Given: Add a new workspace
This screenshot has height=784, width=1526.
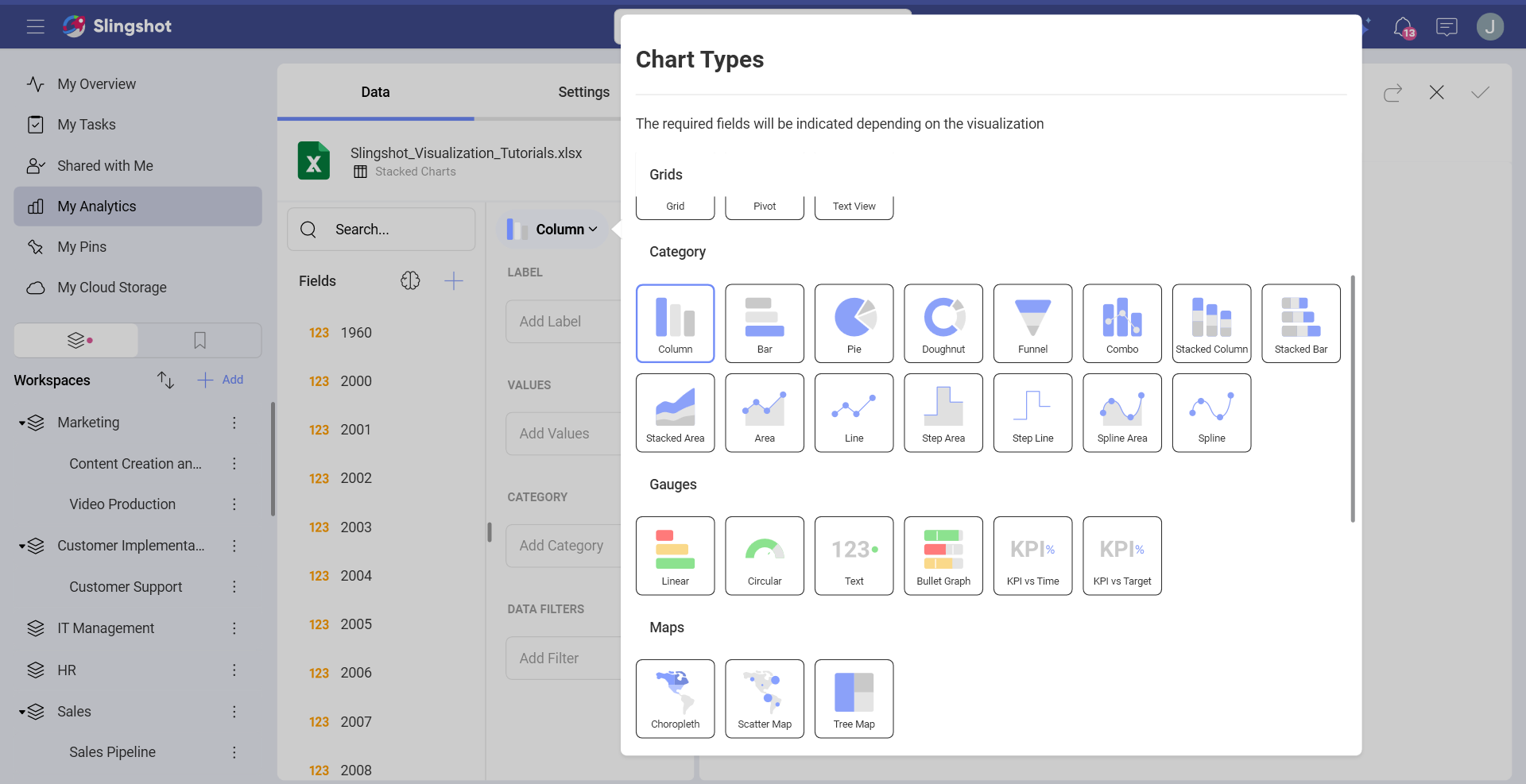Looking at the screenshot, I should point(220,380).
